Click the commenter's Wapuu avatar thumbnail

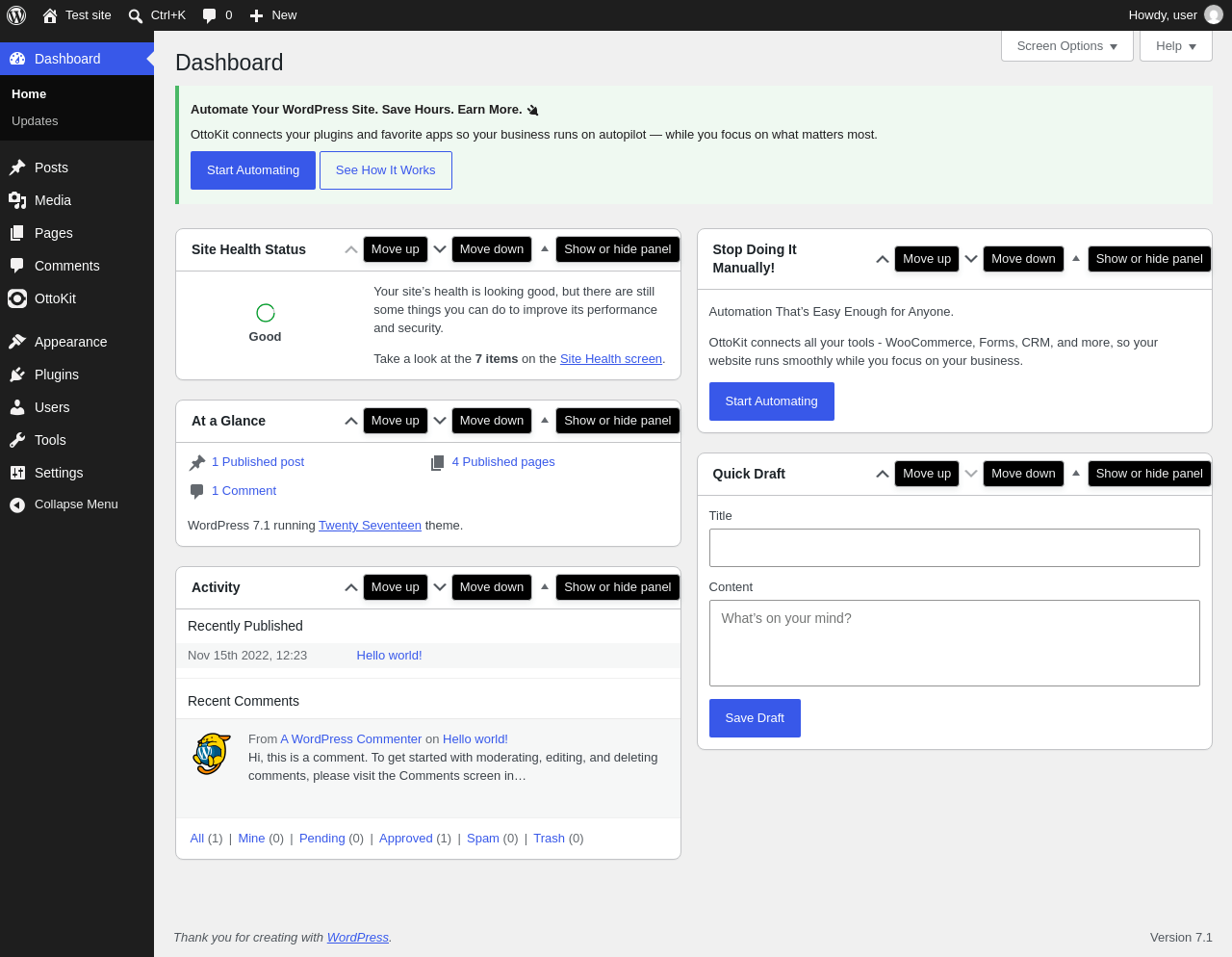[211, 754]
